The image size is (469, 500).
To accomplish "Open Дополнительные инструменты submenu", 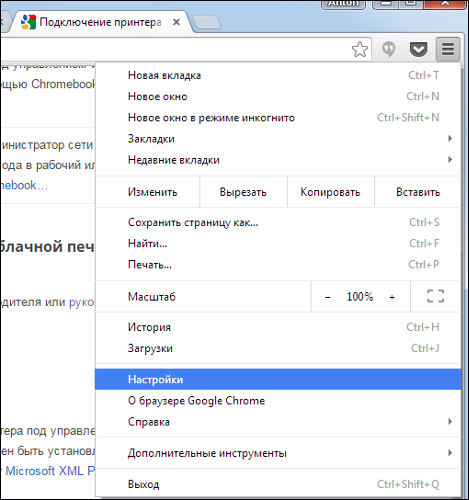I will [278, 453].
